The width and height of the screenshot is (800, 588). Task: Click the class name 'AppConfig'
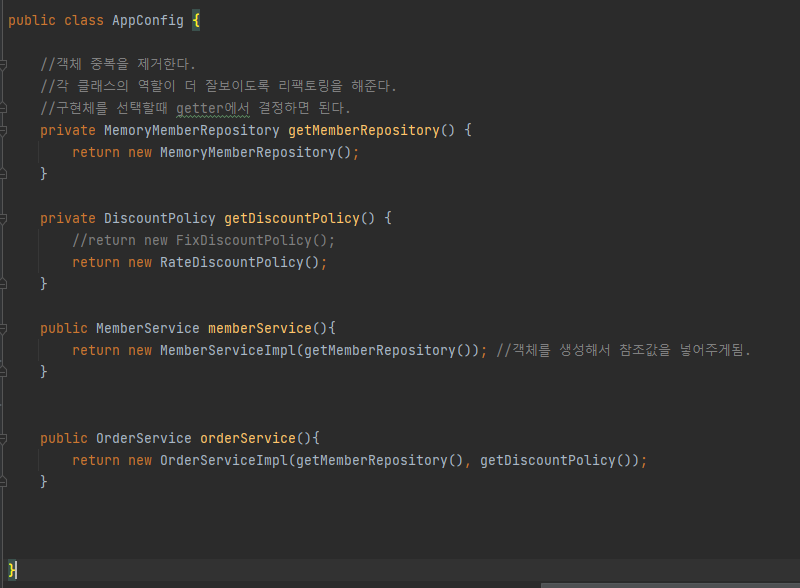(147, 20)
